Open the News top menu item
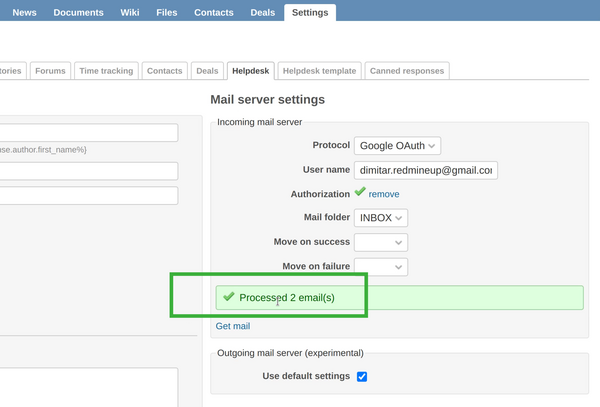Image resolution: width=600 pixels, height=407 pixels. tap(24, 12)
